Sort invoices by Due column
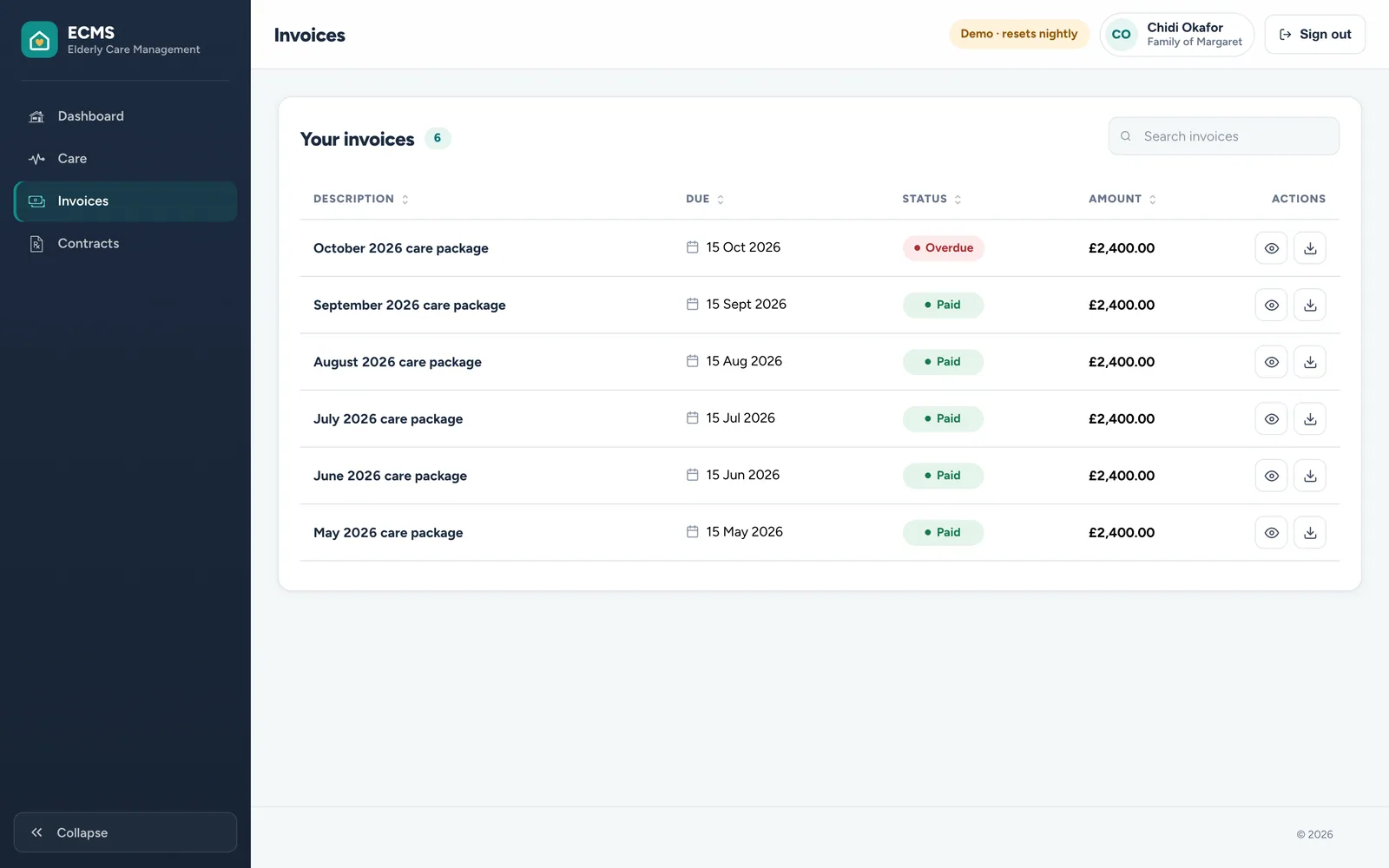 705,199
